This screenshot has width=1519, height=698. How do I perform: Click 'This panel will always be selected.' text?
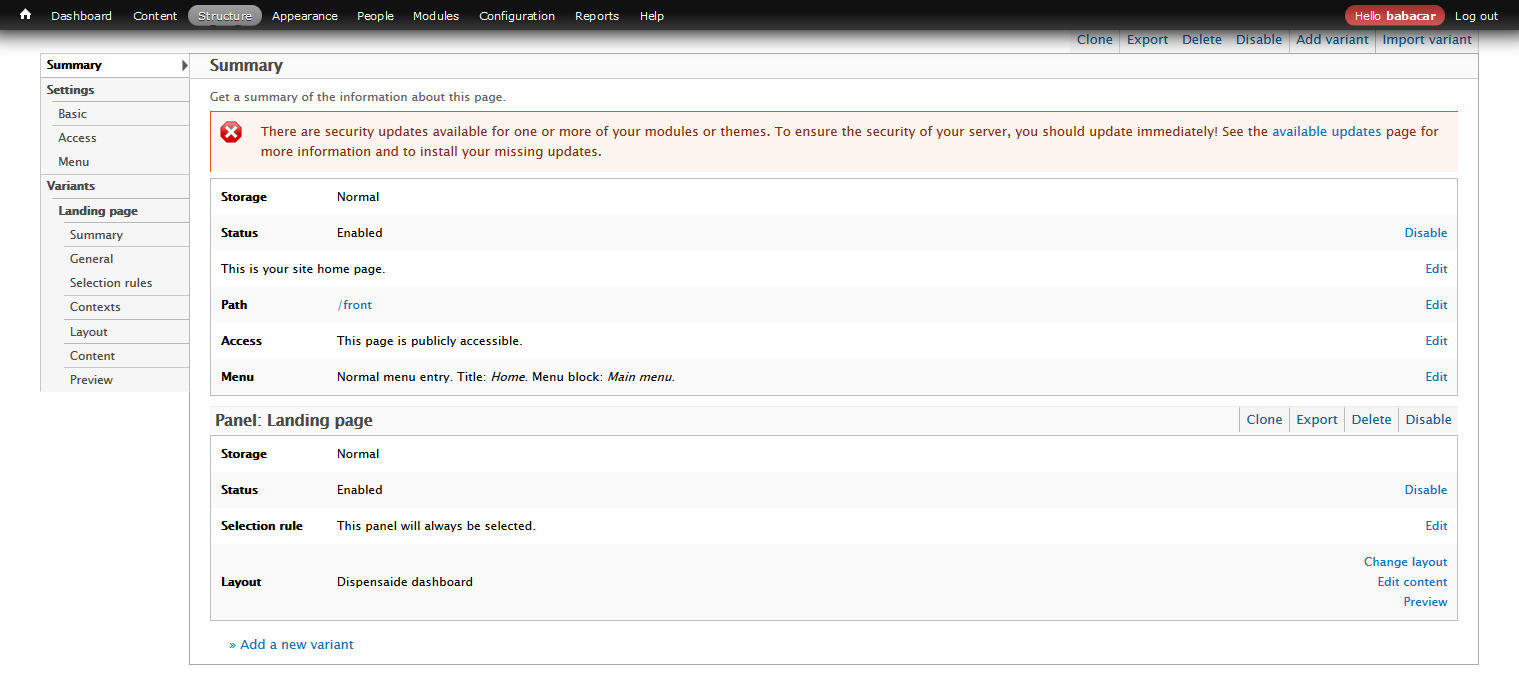click(436, 526)
